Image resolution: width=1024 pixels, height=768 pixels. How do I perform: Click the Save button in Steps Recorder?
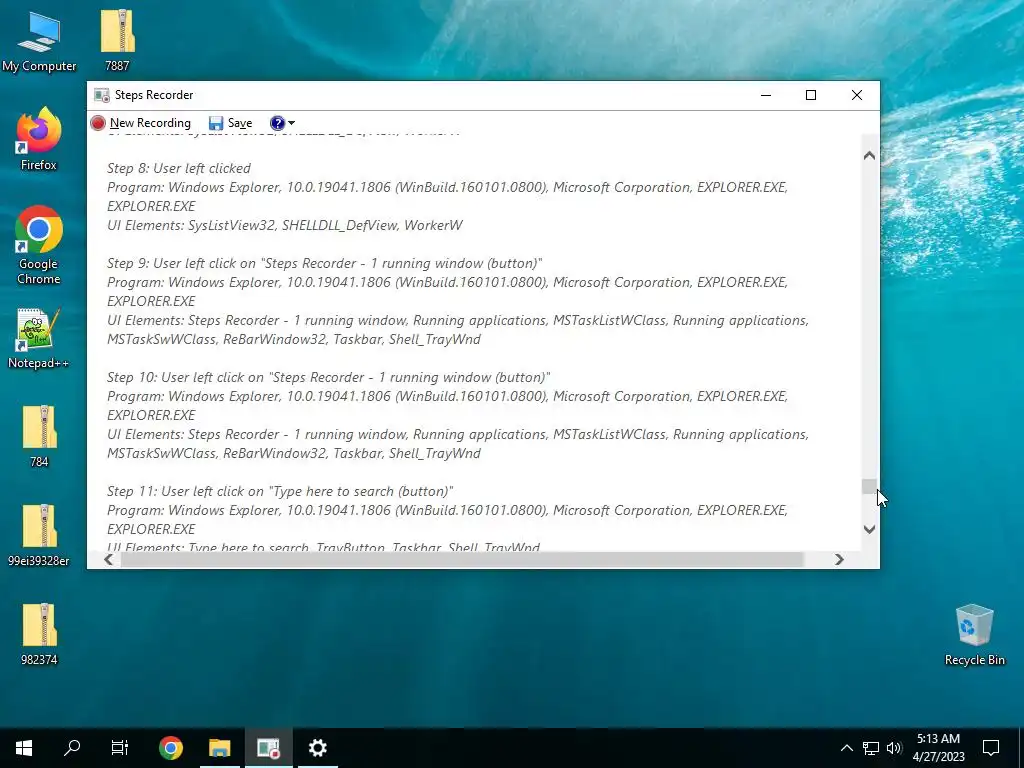tap(231, 123)
